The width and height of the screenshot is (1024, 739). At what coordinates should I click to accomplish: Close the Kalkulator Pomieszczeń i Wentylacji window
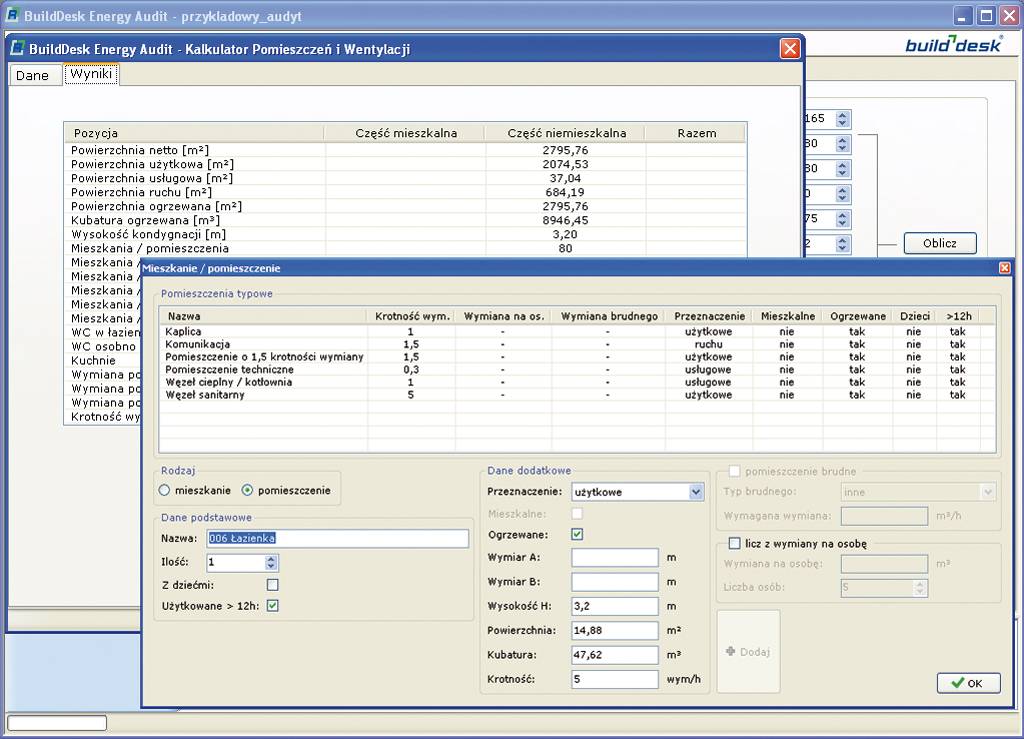pos(790,48)
